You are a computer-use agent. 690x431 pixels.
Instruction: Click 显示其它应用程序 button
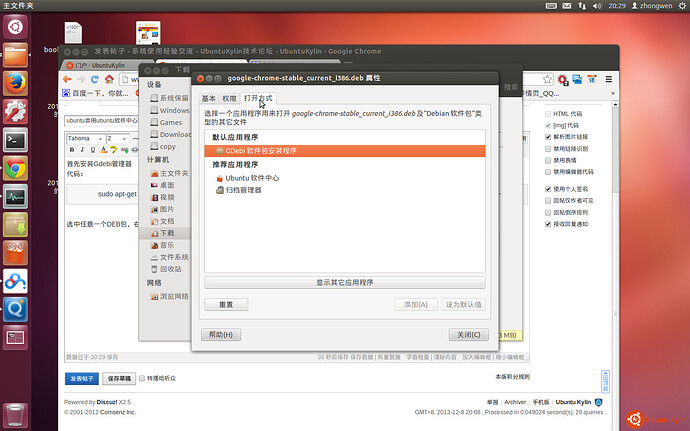pos(345,283)
